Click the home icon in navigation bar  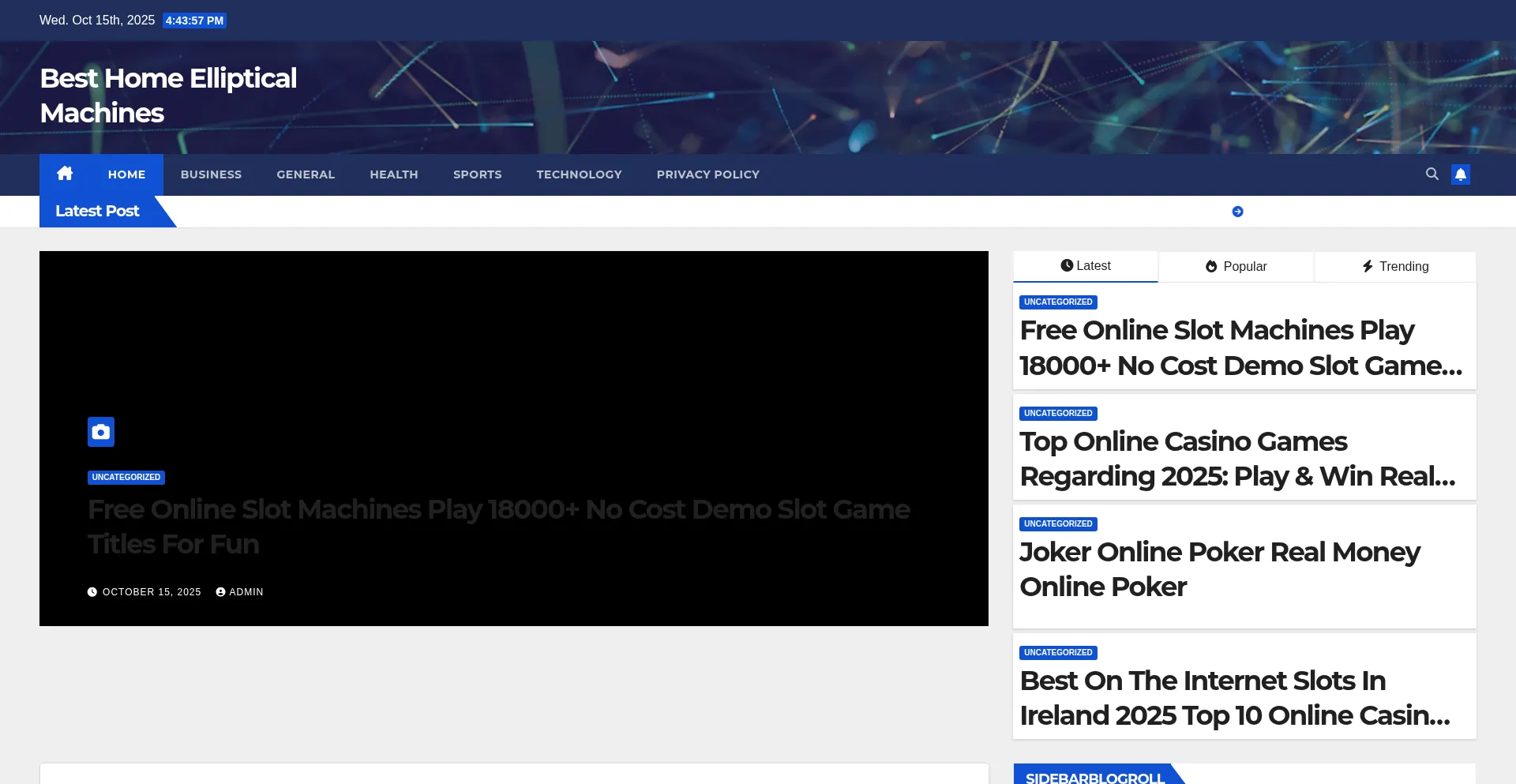[x=65, y=174]
